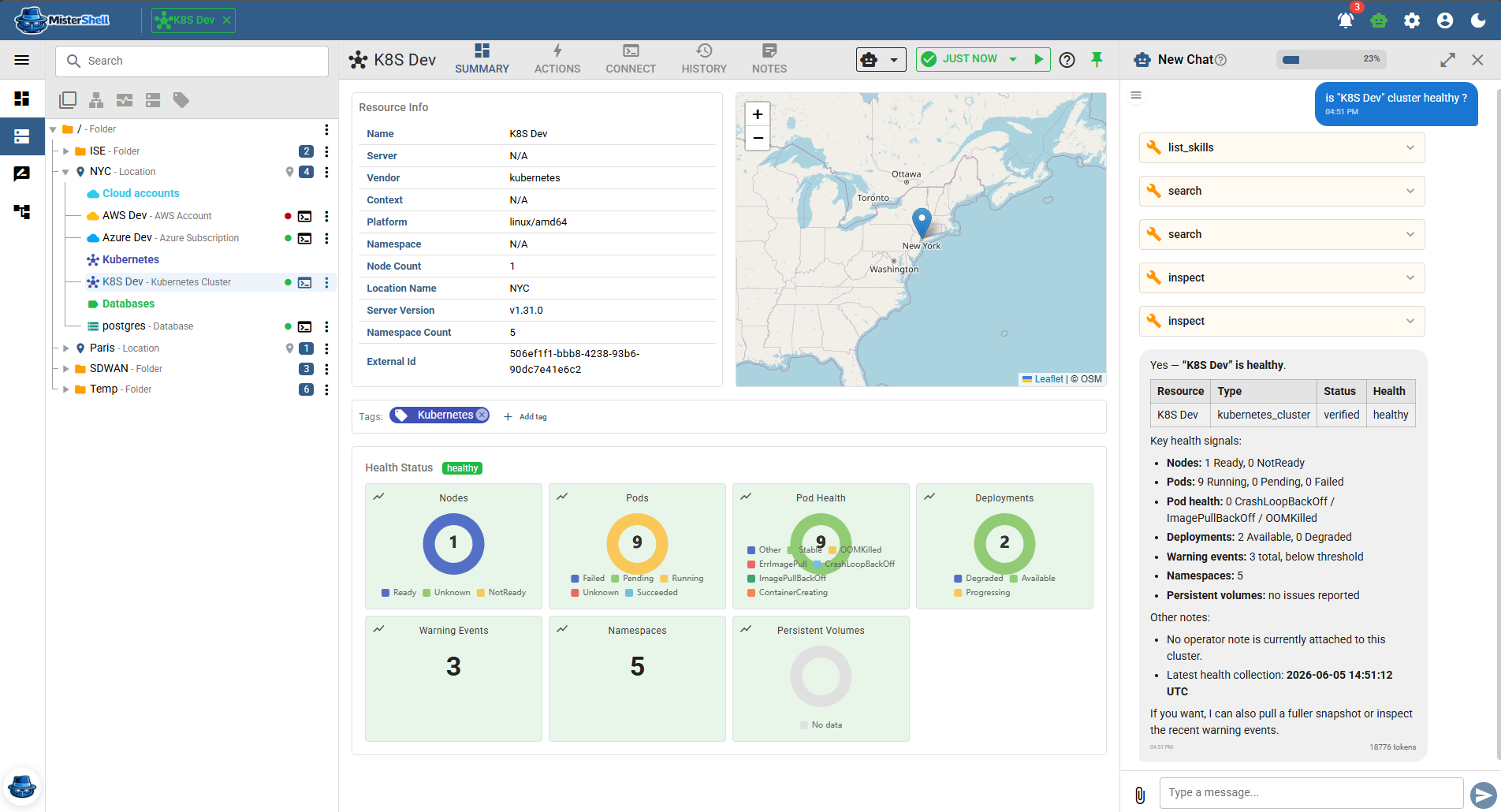The height and width of the screenshot is (812, 1501).
Task: Click the New Chat help icon
Action: point(1221,60)
